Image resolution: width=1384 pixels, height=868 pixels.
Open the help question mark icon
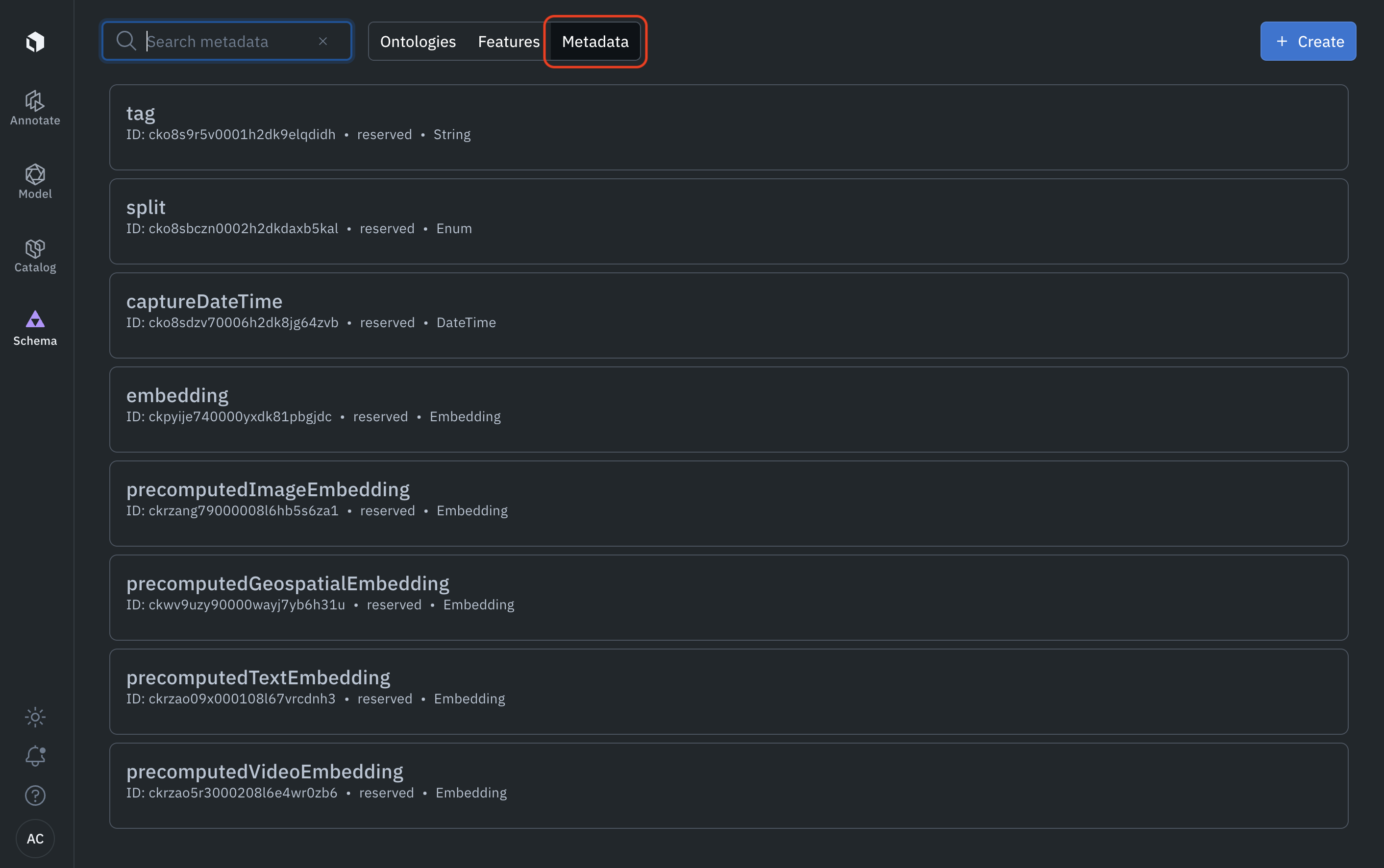pyautogui.click(x=35, y=795)
